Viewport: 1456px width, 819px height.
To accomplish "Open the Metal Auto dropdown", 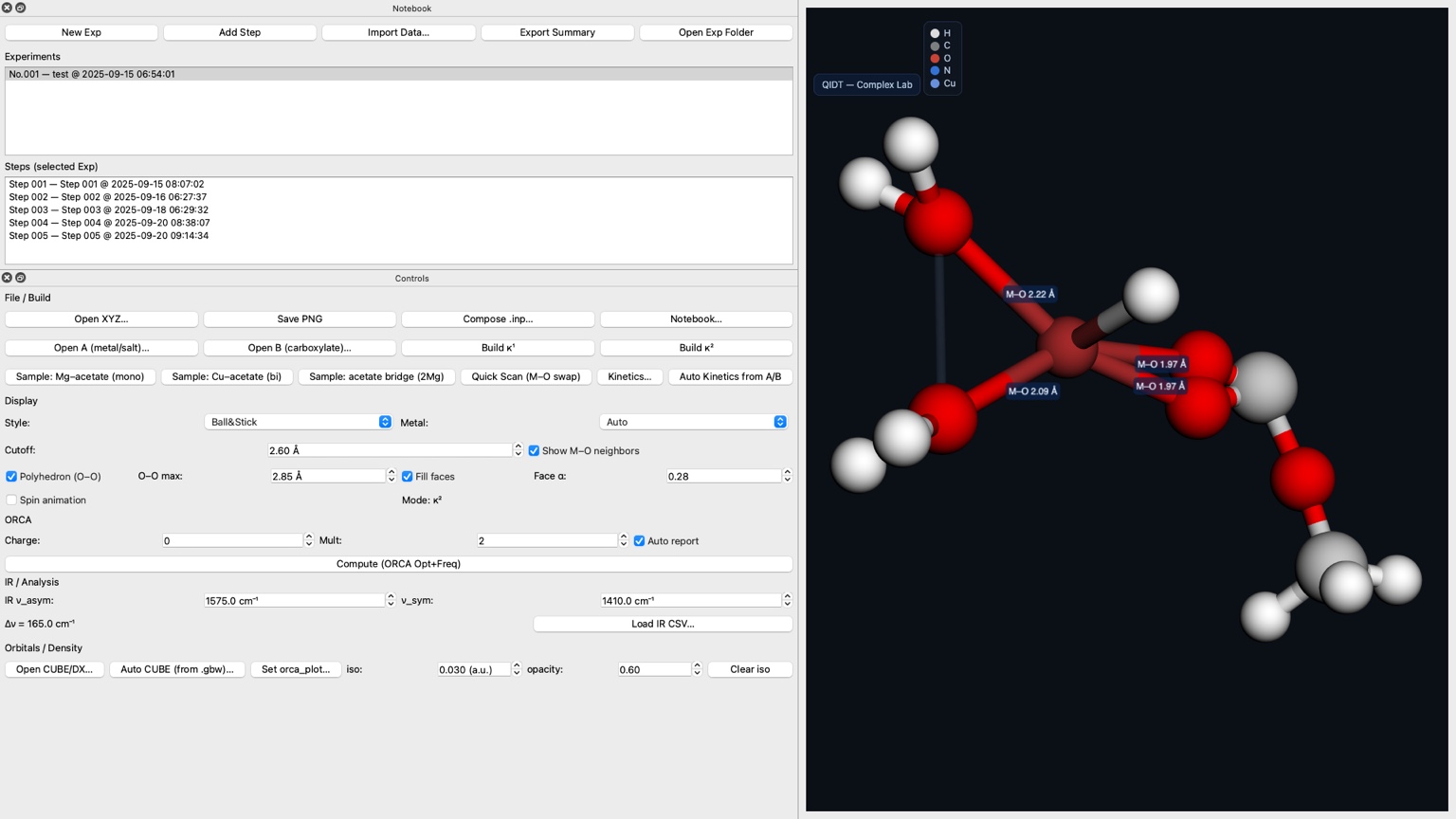I will tap(693, 422).
